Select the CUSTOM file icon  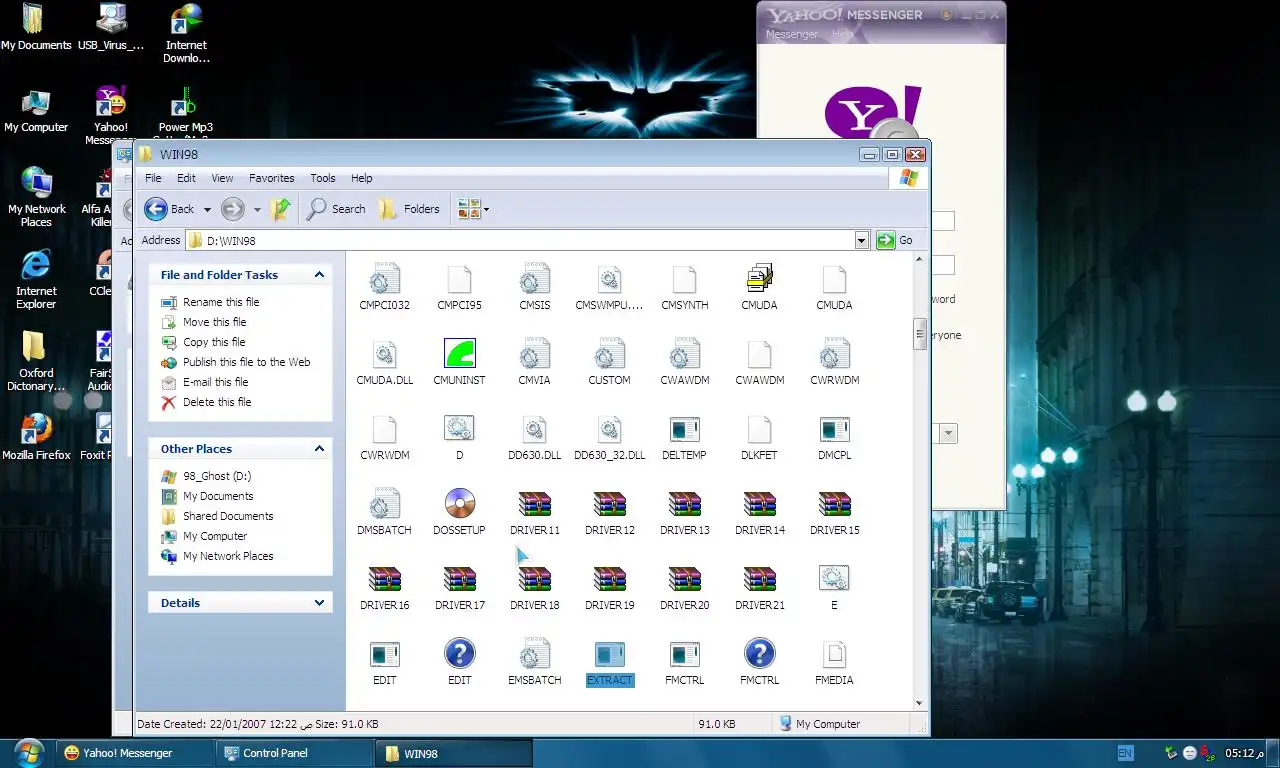(609, 354)
